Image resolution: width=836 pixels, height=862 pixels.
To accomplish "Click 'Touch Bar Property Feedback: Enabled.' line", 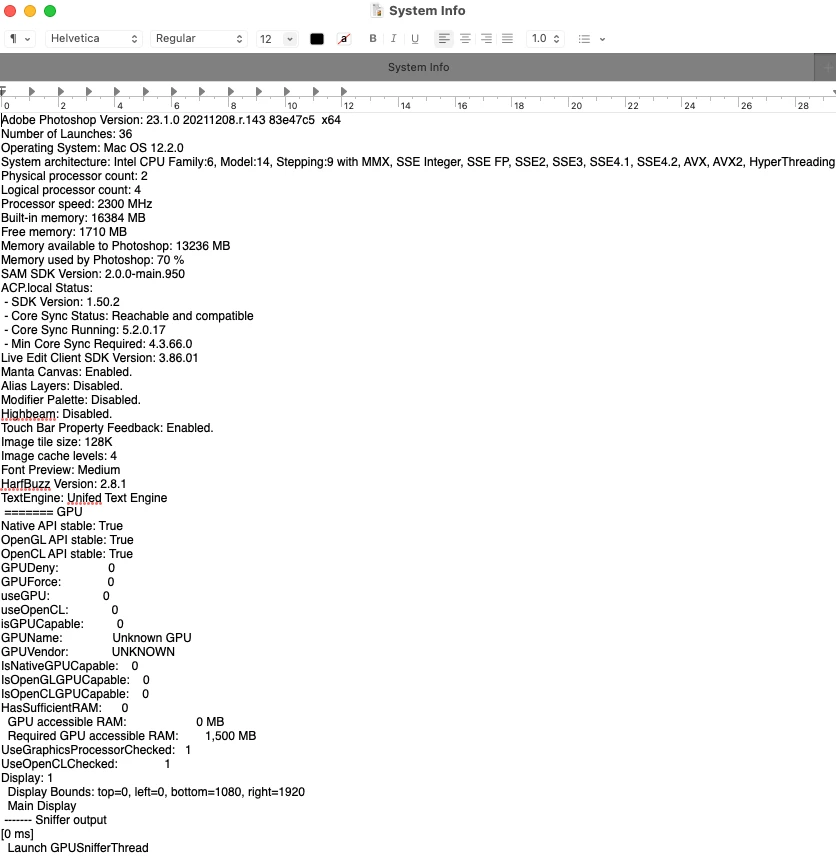I will coord(107,428).
